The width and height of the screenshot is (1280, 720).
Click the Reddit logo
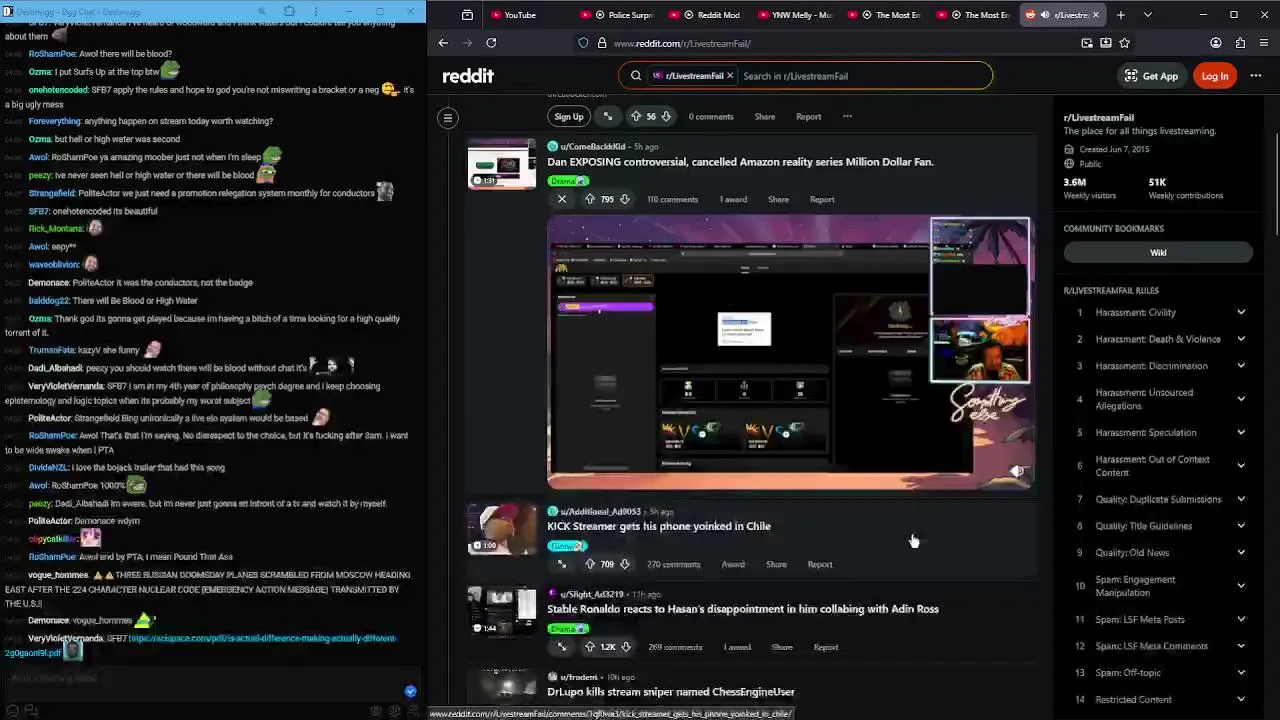(x=468, y=76)
